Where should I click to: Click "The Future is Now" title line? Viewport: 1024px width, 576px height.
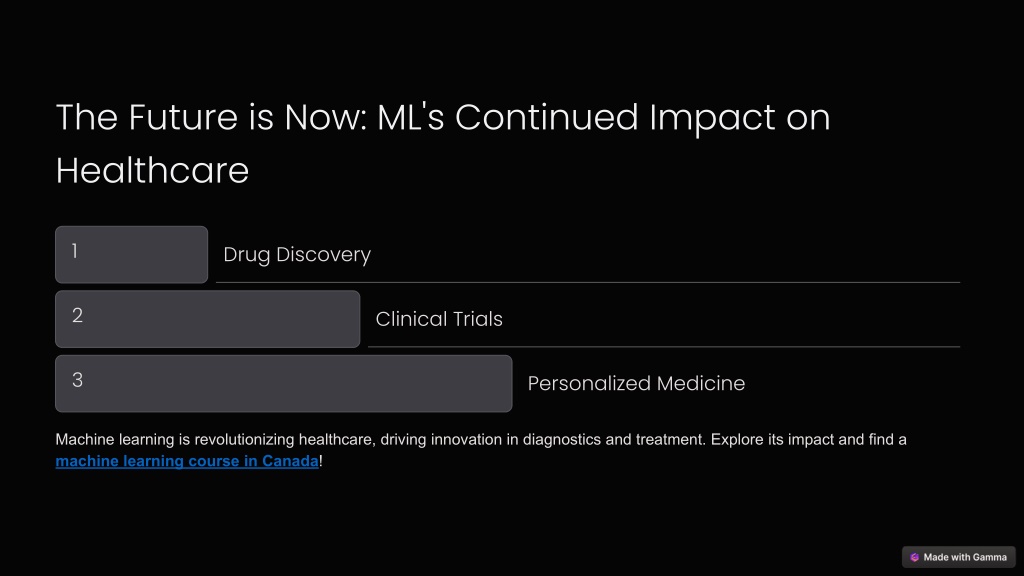point(443,118)
